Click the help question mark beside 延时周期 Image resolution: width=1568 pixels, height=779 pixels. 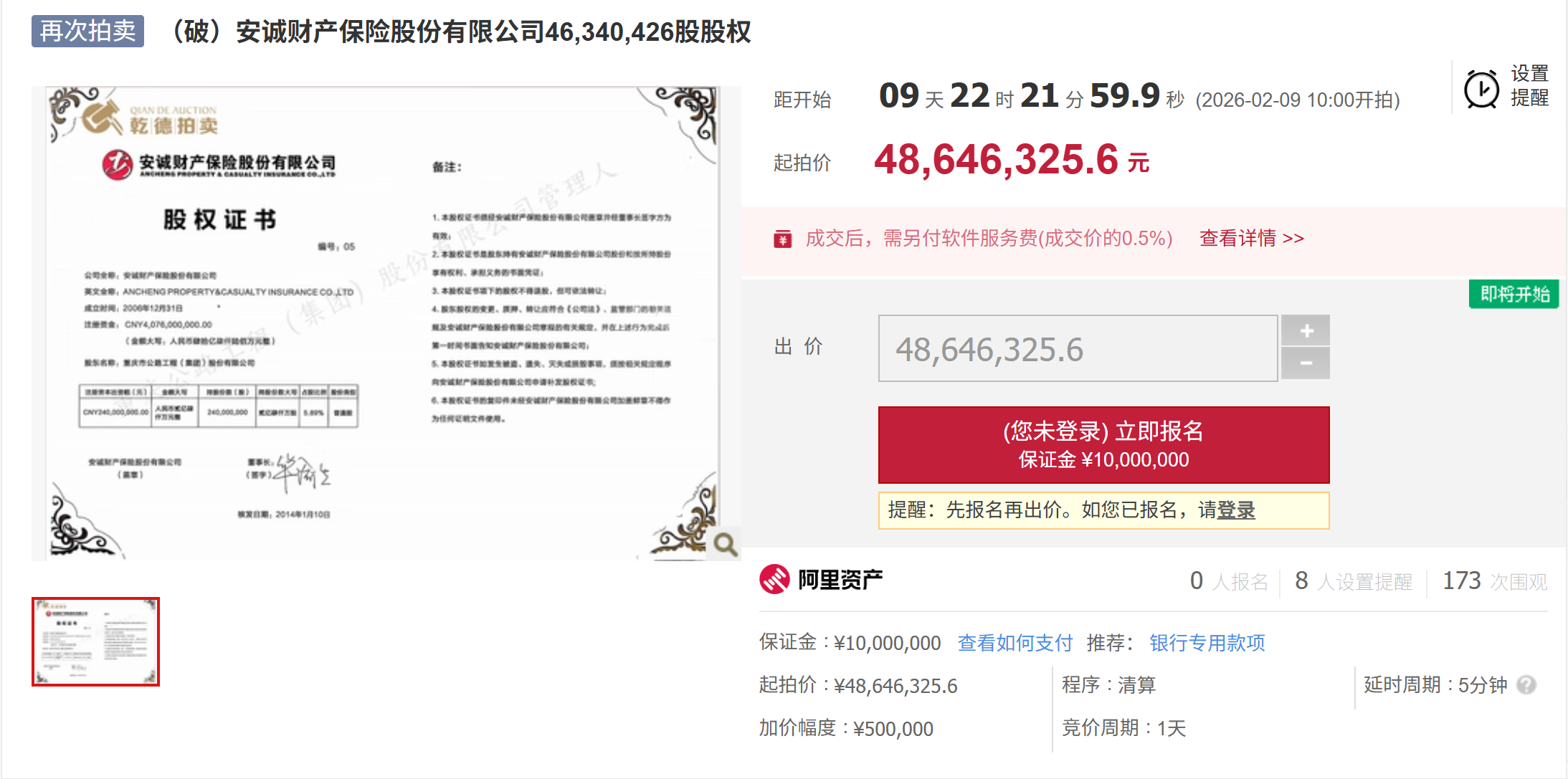(x=1527, y=685)
